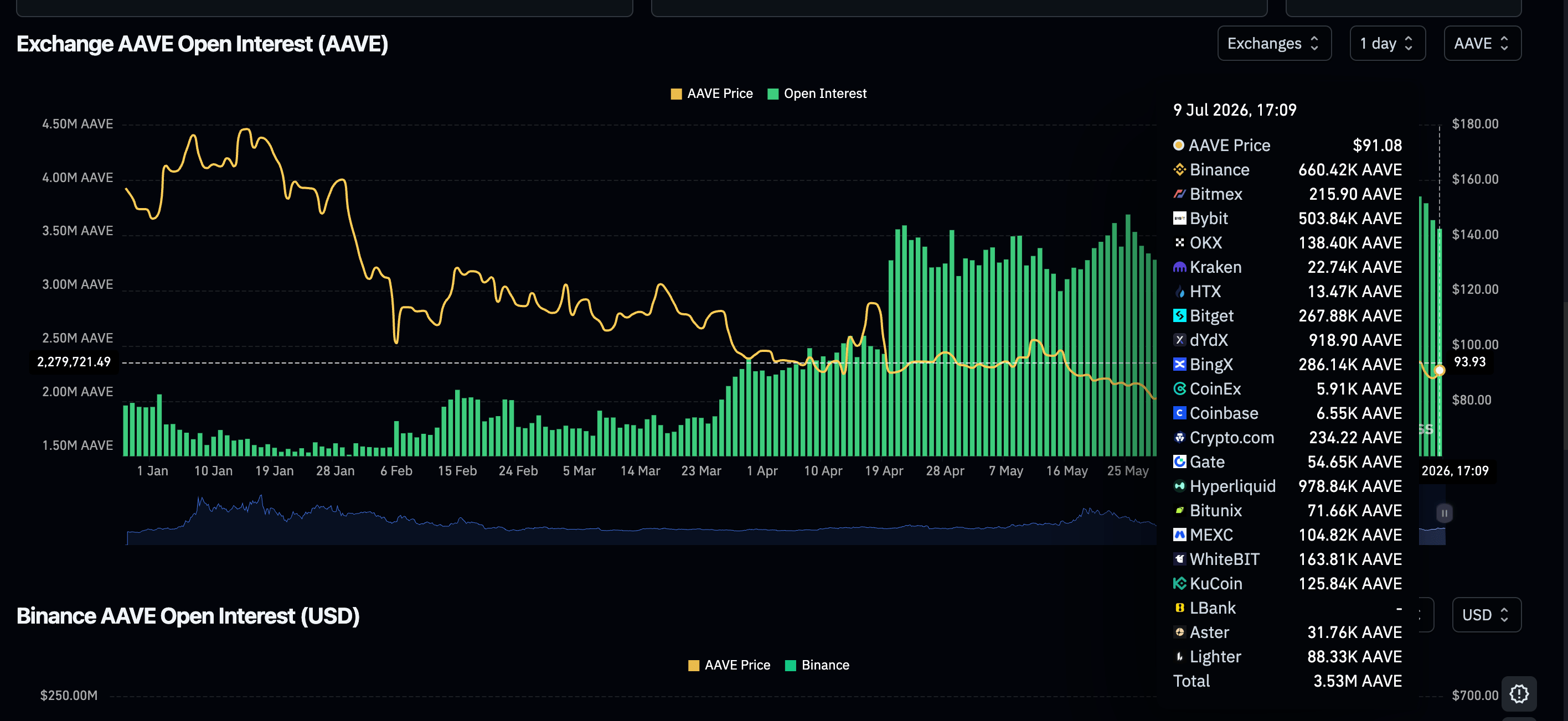This screenshot has width=1568, height=721.
Task: Open the 1 day interval dropdown
Action: coord(1387,43)
